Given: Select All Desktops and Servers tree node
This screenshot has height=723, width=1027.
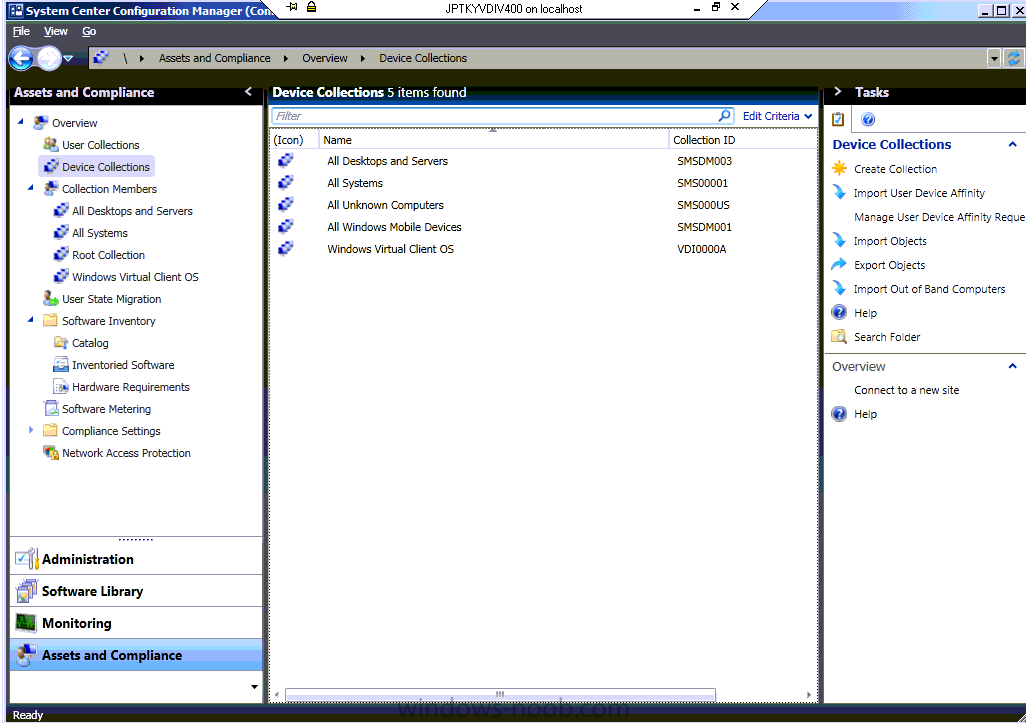Looking at the screenshot, I should pos(132,211).
